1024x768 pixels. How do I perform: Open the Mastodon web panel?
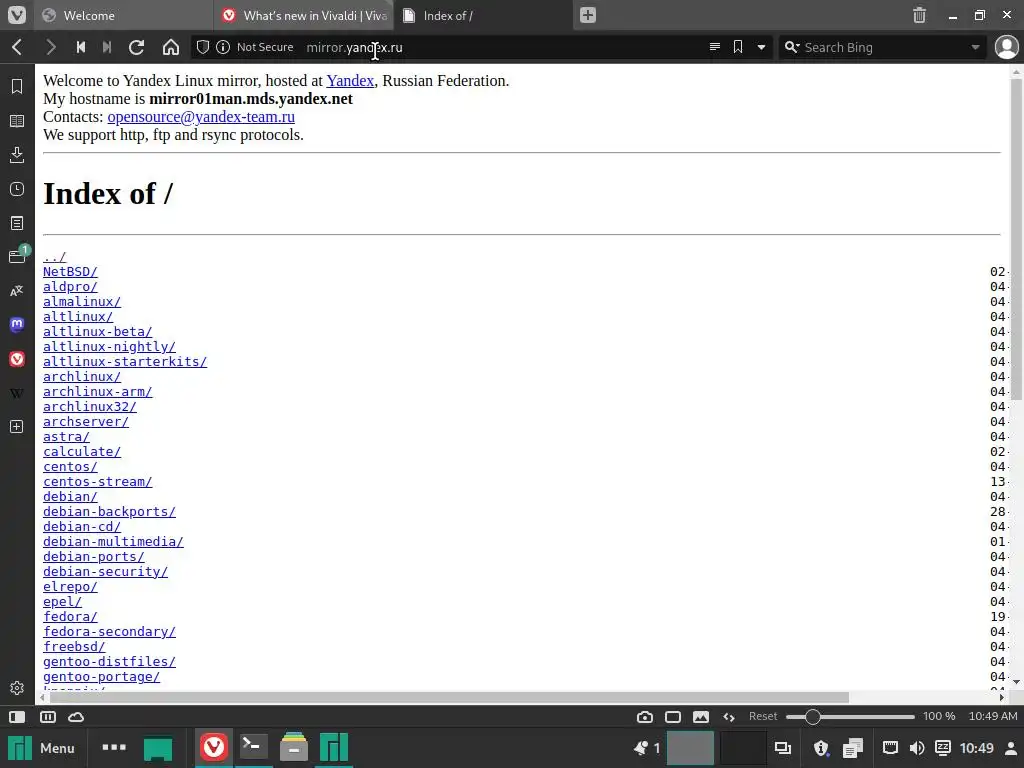[x=17, y=325]
